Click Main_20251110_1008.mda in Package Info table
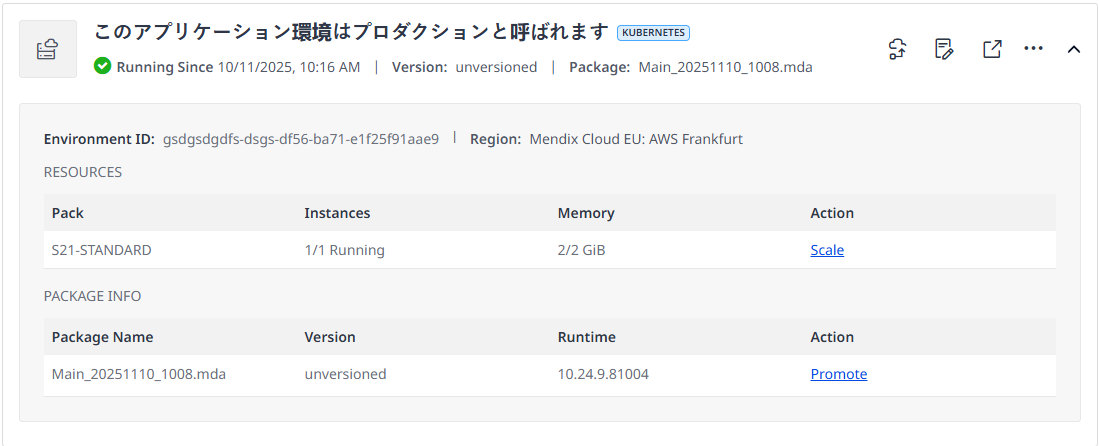Screen dimensions: 1099x446 (x=139, y=374)
